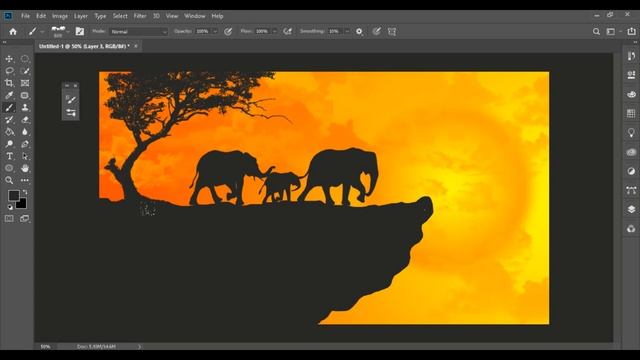Toggle pressure for opacity button
The image size is (640, 360).
(x=228, y=31)
